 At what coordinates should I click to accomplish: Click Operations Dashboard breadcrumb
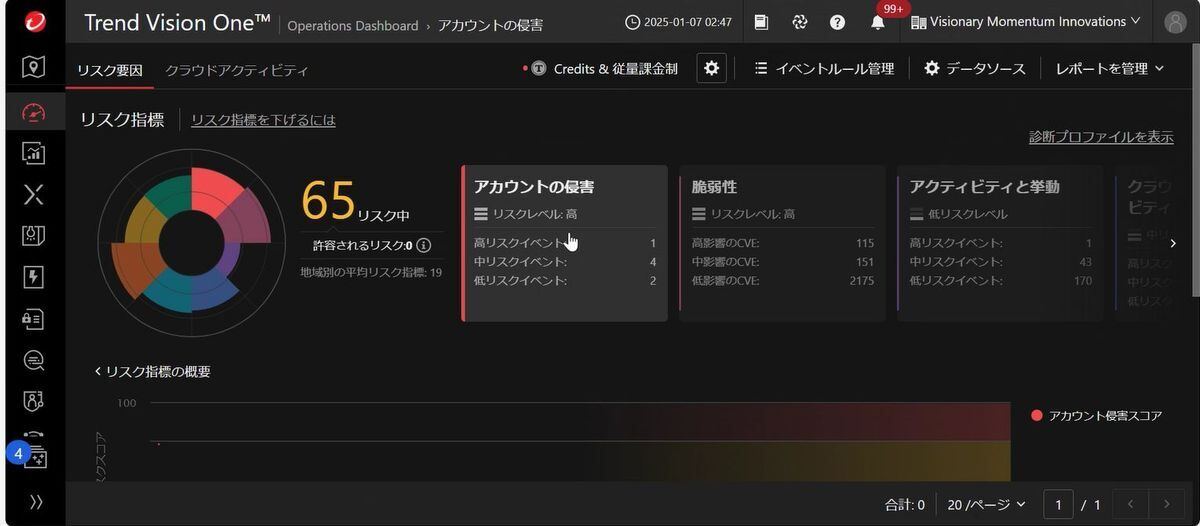click(353, 26)
